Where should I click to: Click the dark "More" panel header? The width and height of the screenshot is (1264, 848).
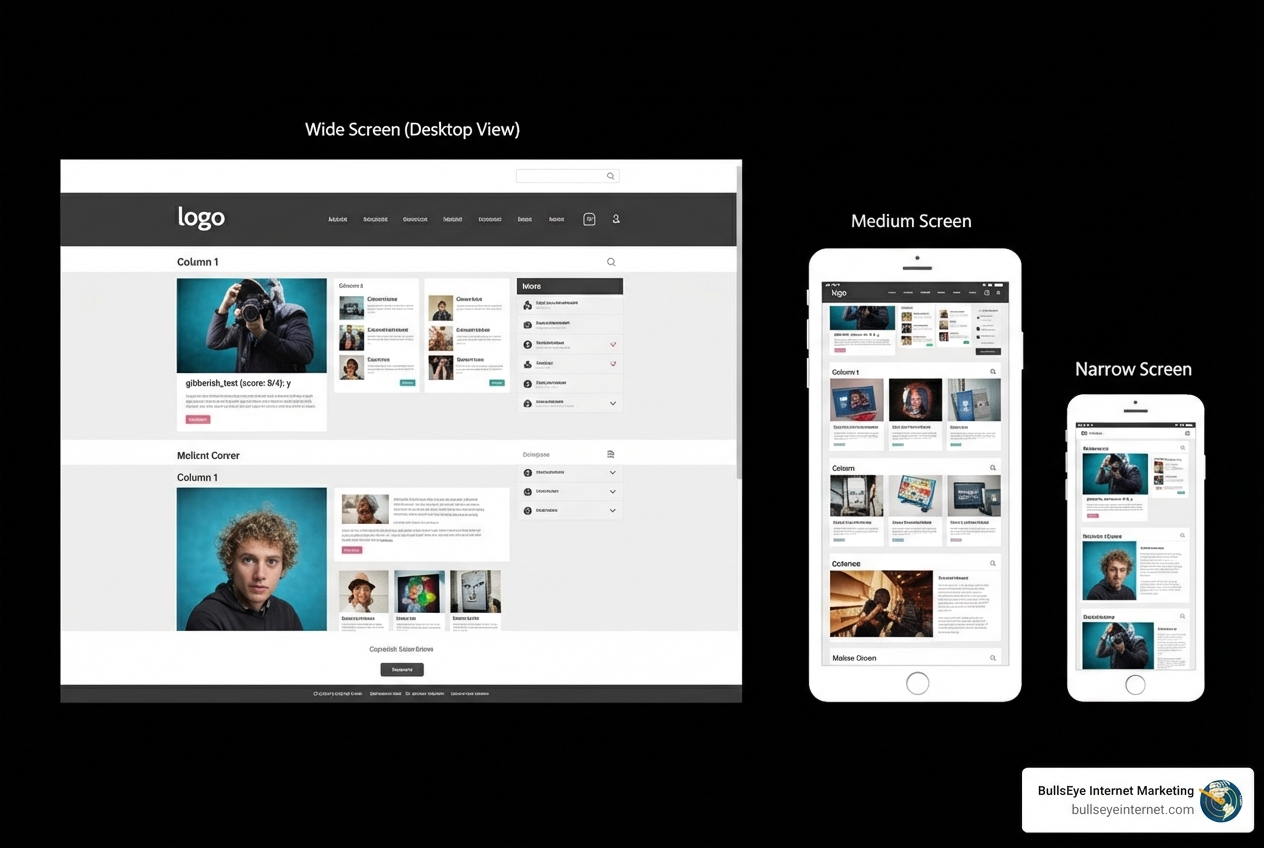(570, 286)
